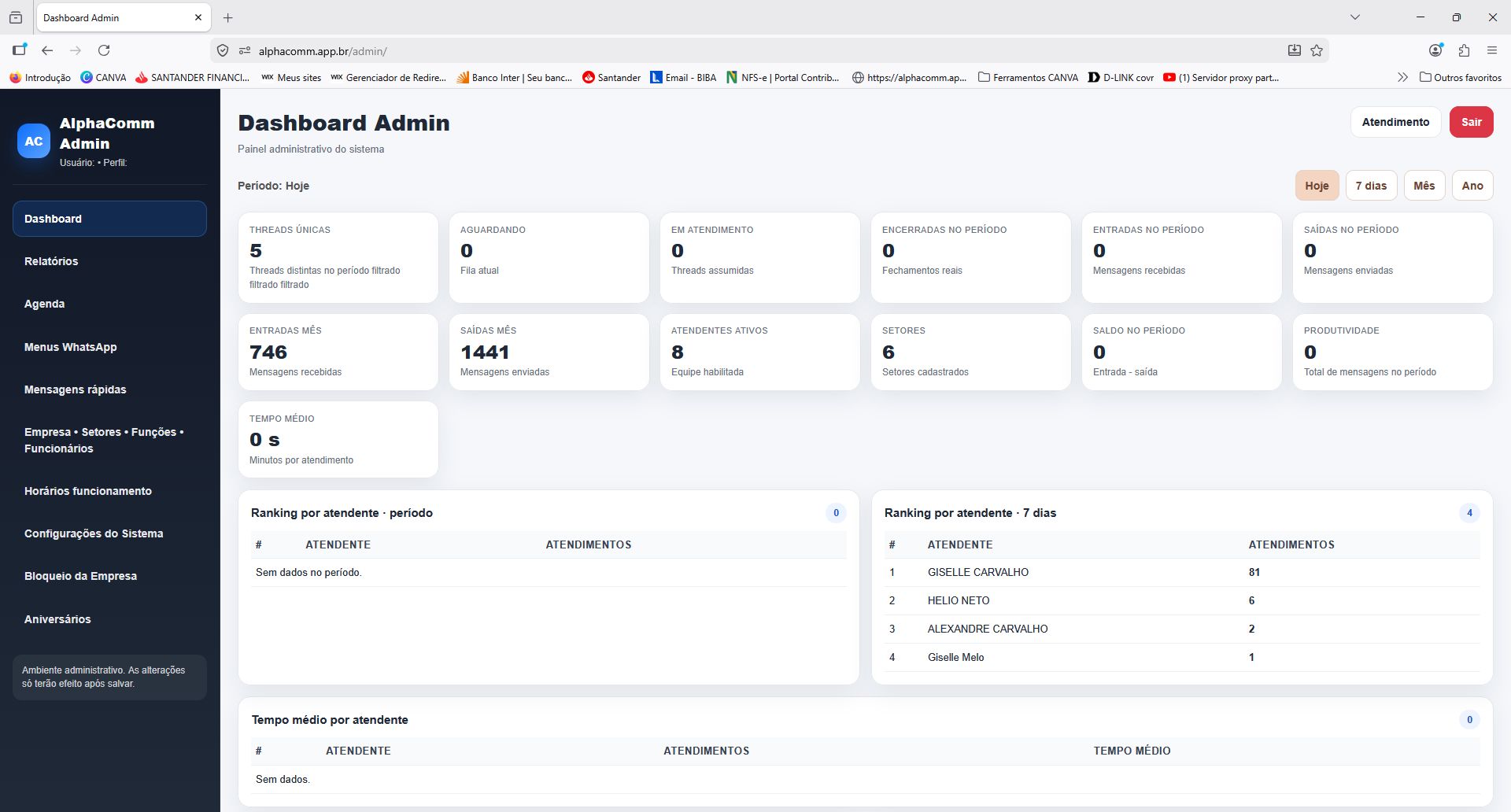Open the Outros favoritos folder
The image size is (1511, 812).
(1460, 77)
